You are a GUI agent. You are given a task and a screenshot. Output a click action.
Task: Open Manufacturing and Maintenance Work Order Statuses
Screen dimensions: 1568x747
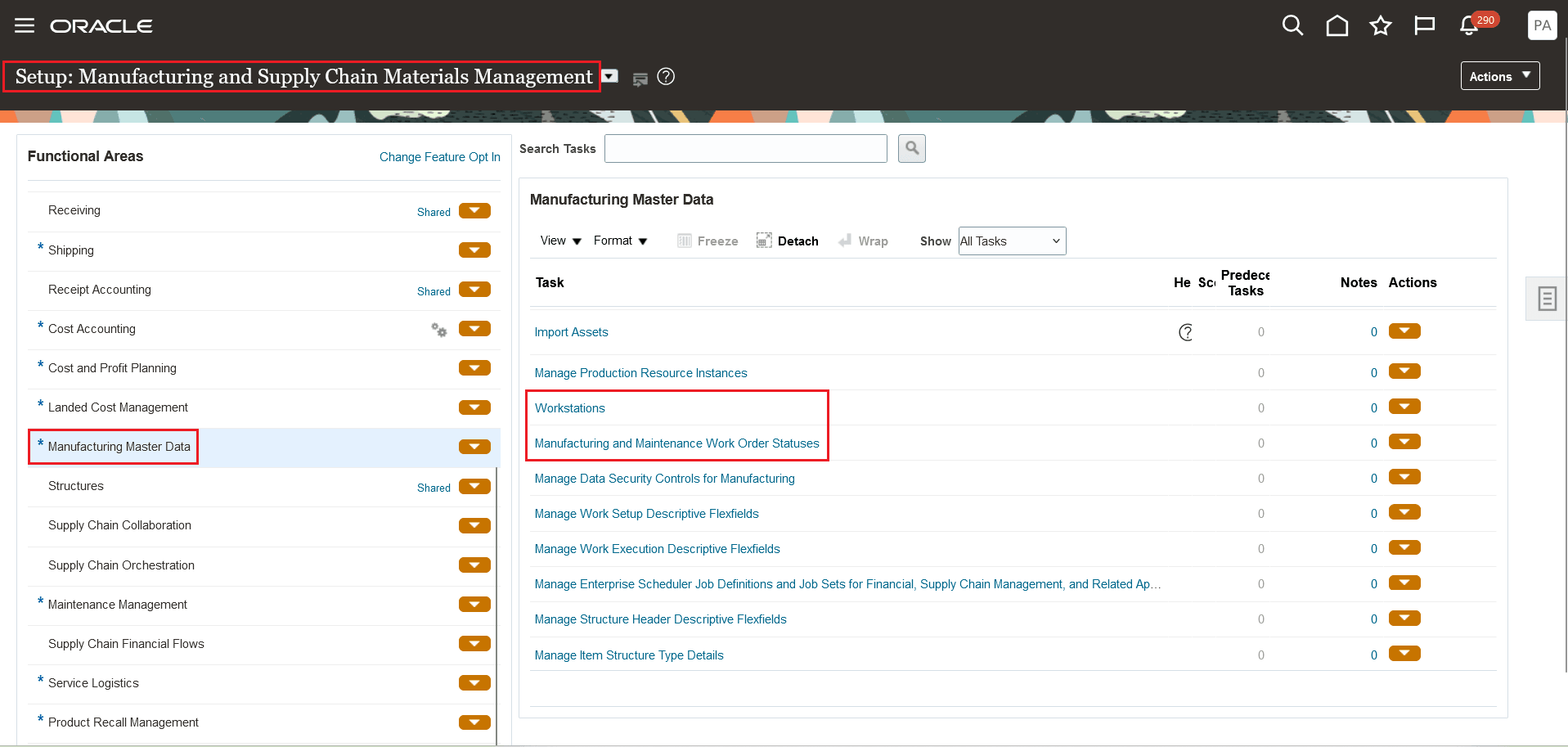(676, 443)
